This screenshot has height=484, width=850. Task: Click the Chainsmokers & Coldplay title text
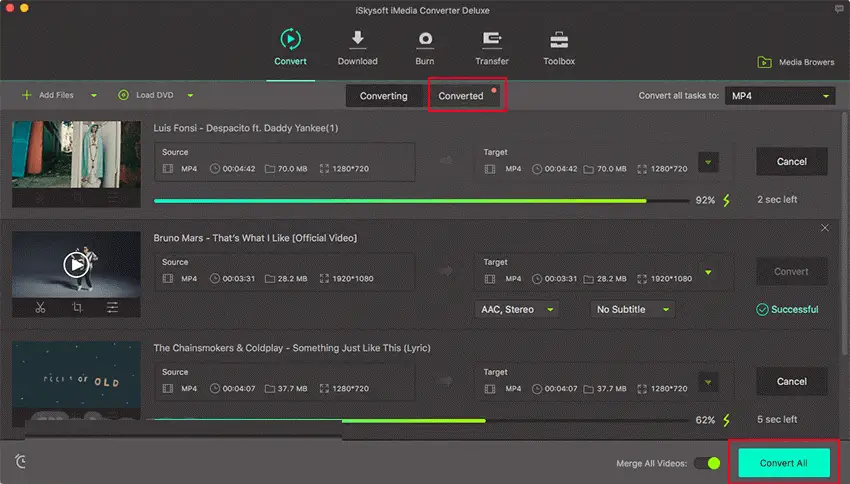292,348
